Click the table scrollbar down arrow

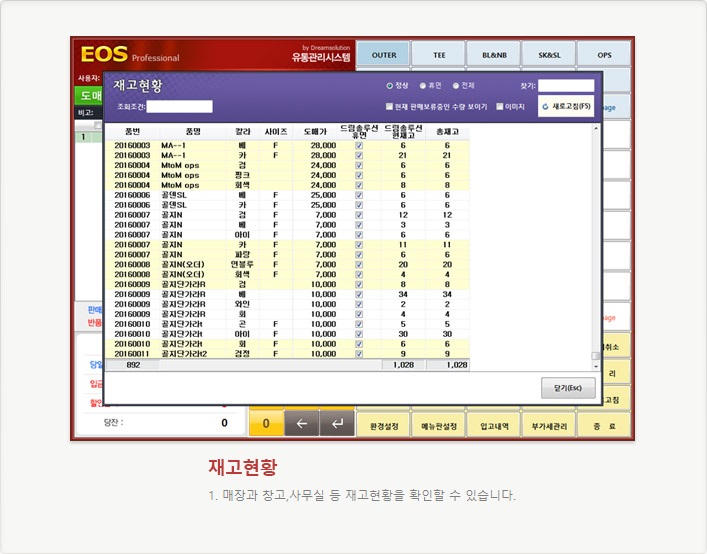596,366
